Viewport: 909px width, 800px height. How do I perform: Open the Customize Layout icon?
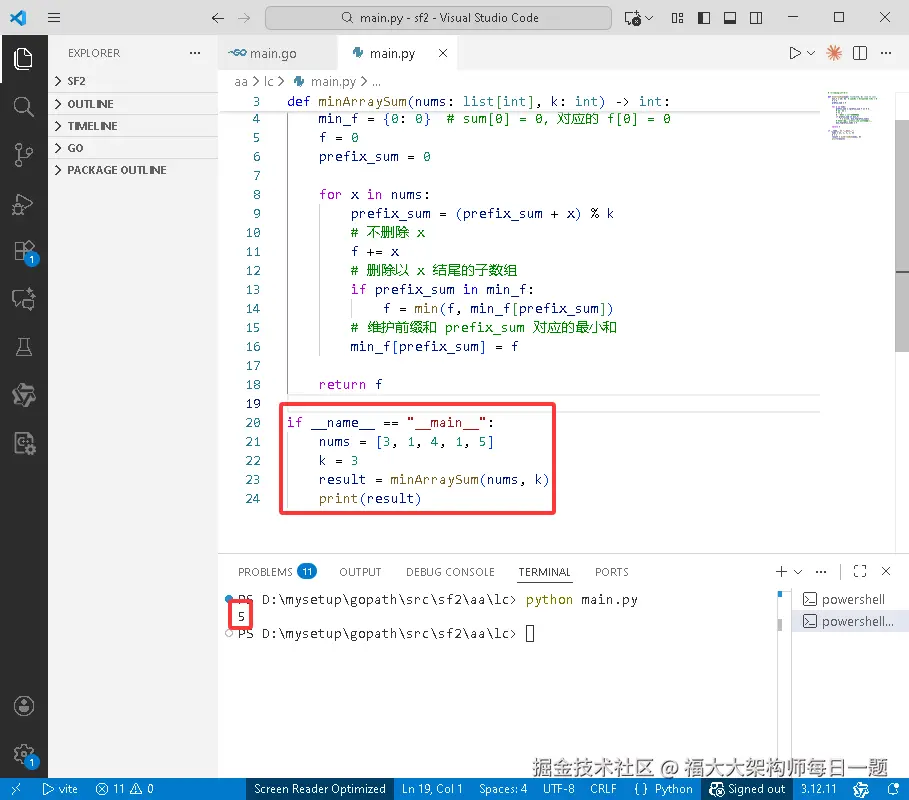[677, 18]
